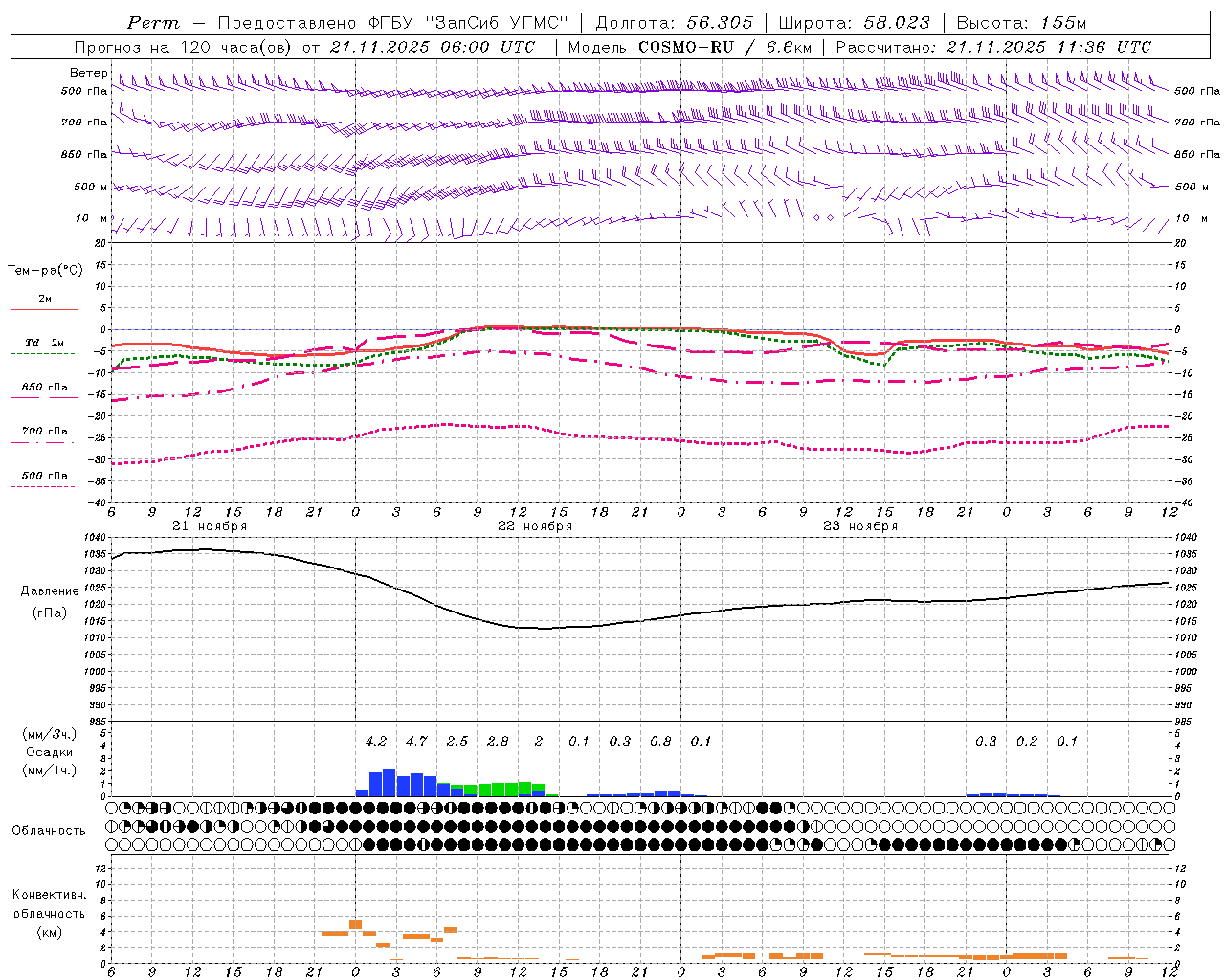Click the '0.2' precipitation total value
The height and width of the screenshot is (980, 1225).
pos(1027,741)
